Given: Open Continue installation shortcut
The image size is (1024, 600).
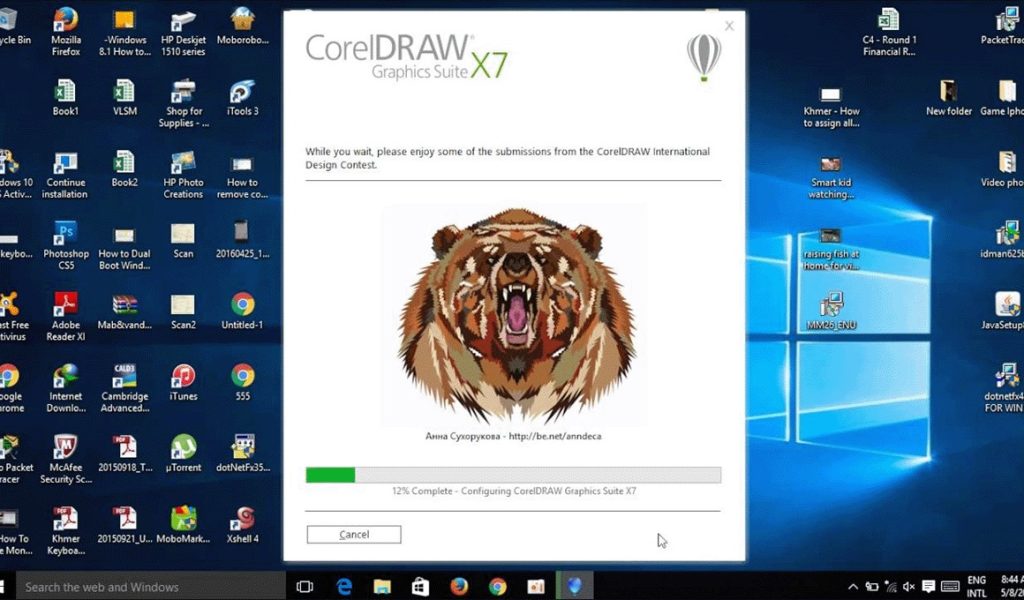Looking at the screenshot, I should (65, 175).
